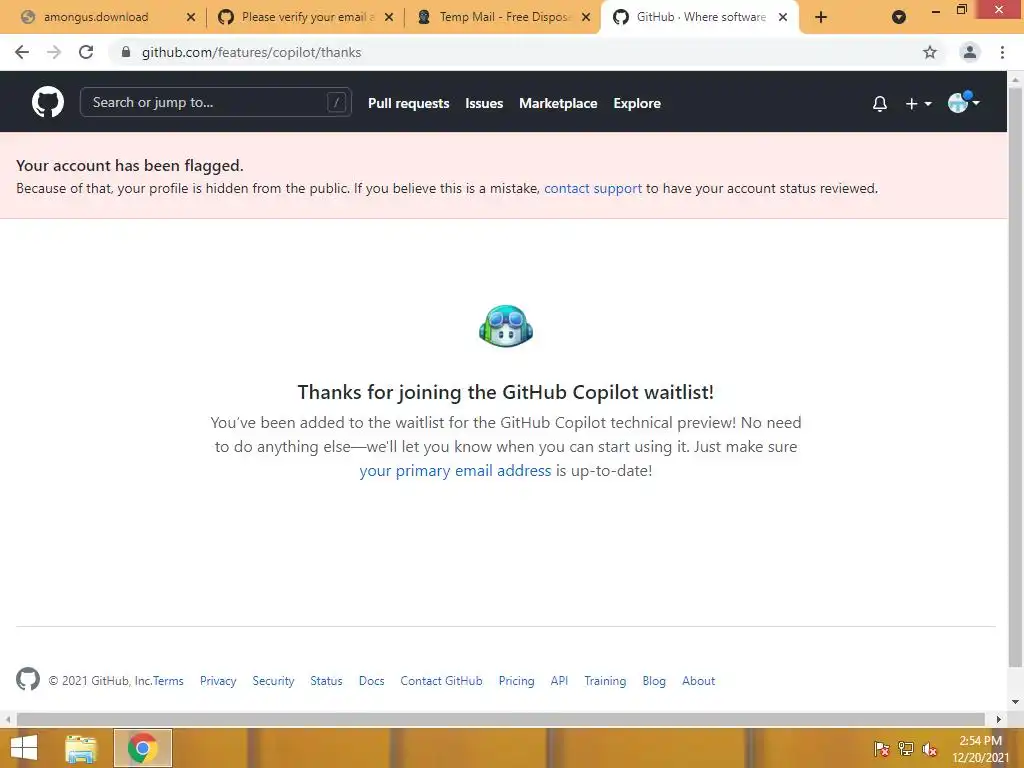Click the GitHub Octocat logo in header

pos(48,103)
